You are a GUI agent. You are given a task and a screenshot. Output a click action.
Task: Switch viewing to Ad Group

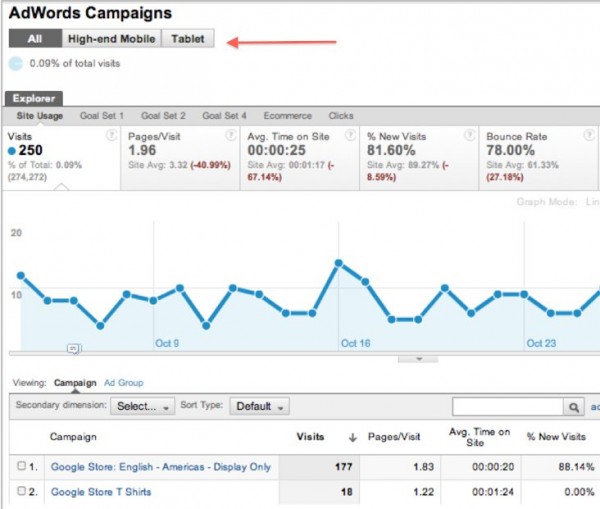point(124,383)
